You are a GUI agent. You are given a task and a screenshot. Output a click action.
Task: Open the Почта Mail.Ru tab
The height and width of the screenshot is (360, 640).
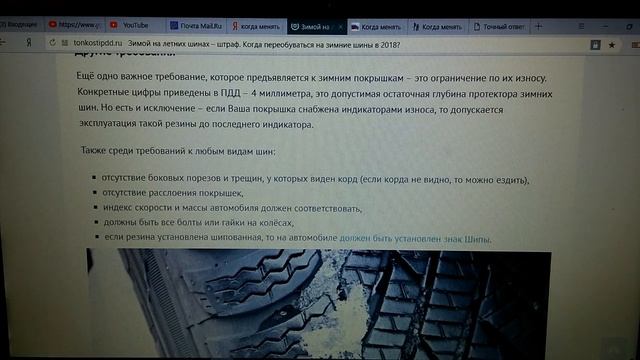pos(196,26)
